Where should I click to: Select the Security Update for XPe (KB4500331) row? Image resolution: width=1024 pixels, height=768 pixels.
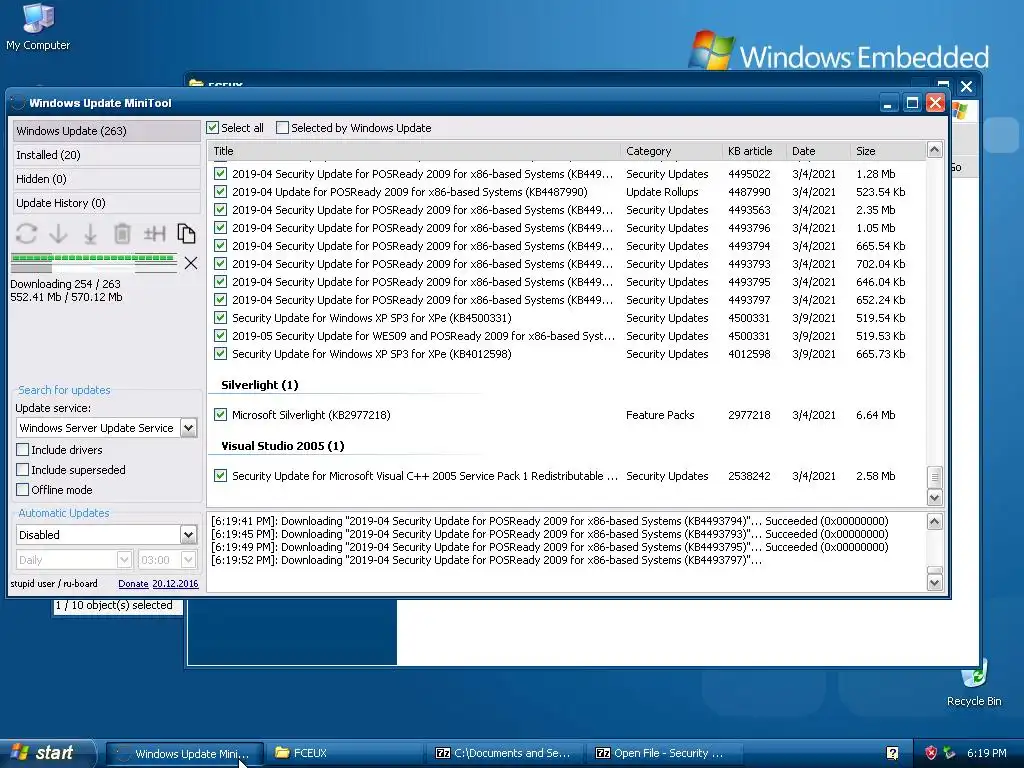point(567,318)
